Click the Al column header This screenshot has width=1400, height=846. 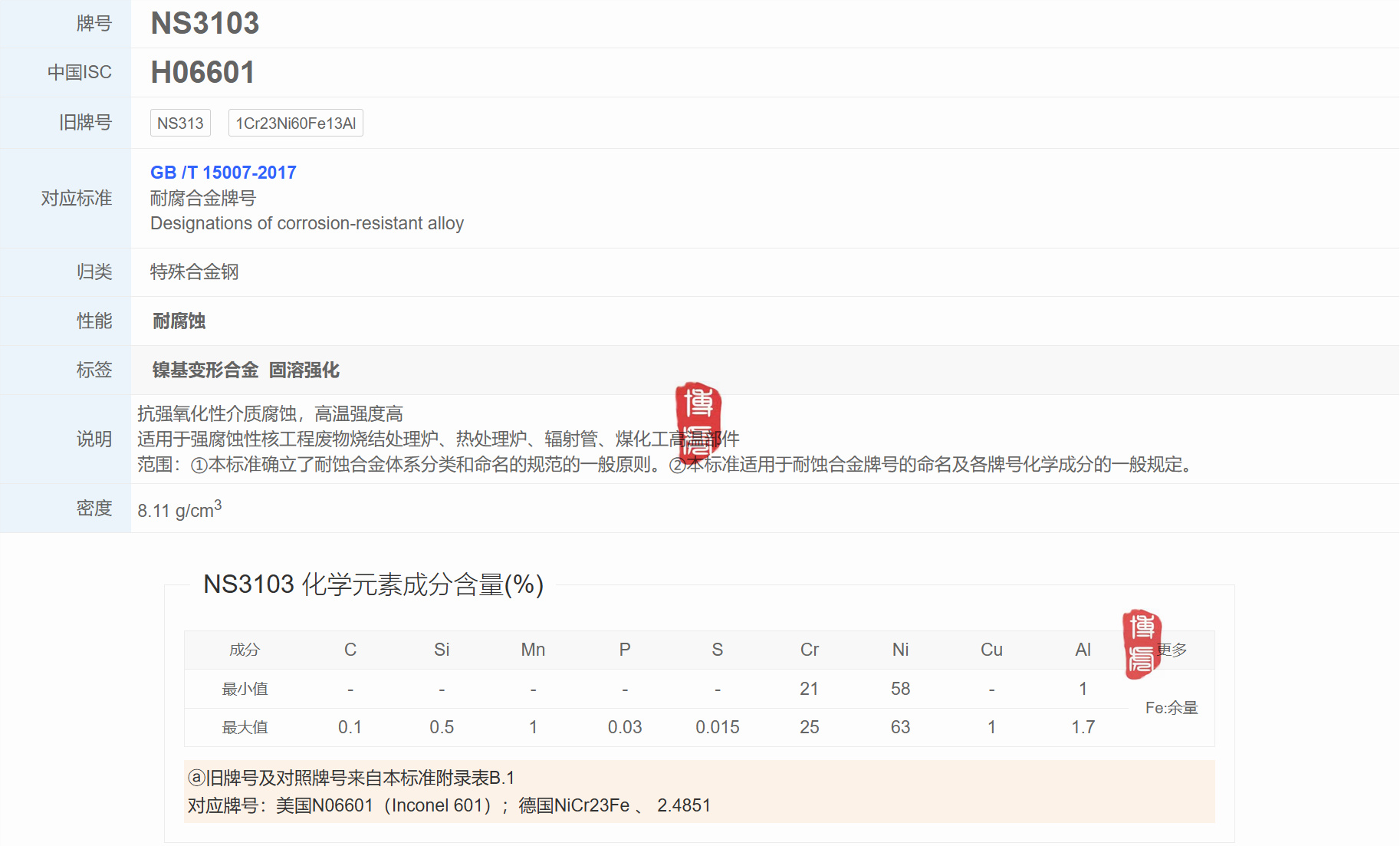click(x=1083, y=650)
